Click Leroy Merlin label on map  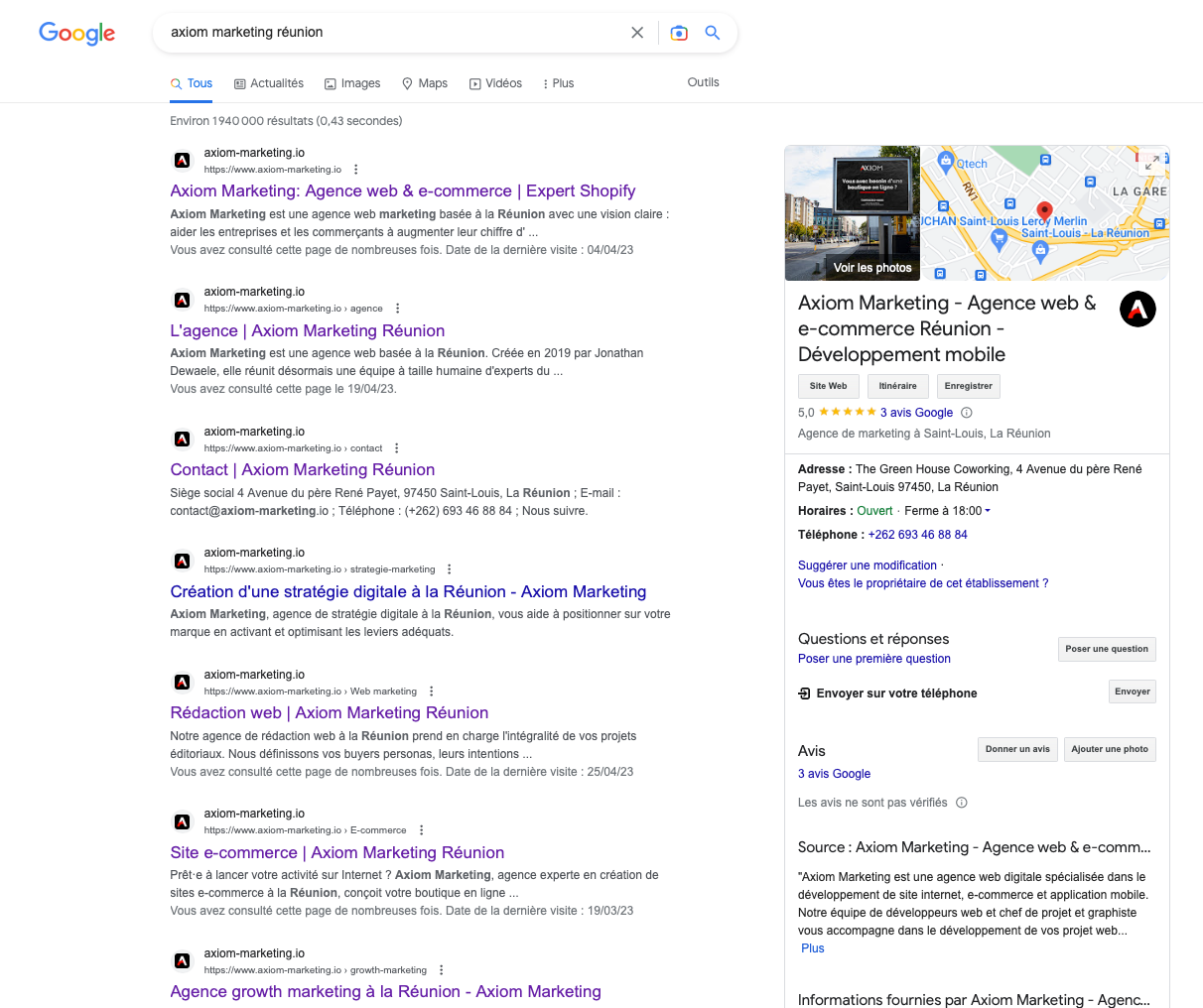click(1054, 221)
